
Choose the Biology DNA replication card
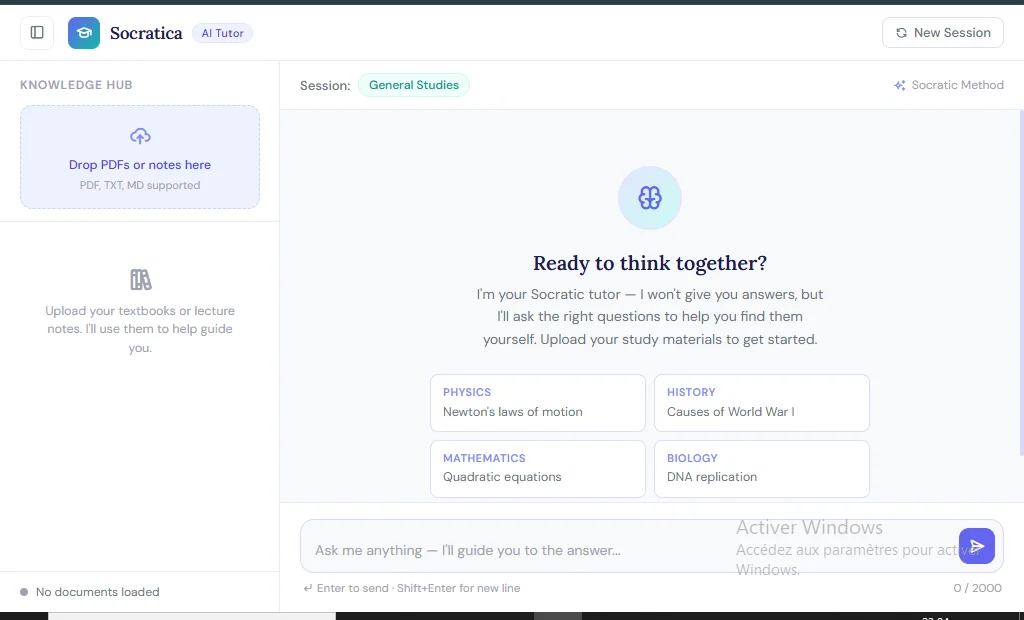[761, 468]
